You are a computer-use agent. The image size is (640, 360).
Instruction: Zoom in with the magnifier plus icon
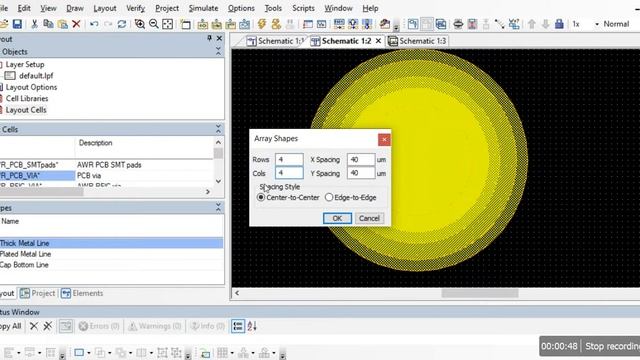point(140,24)
